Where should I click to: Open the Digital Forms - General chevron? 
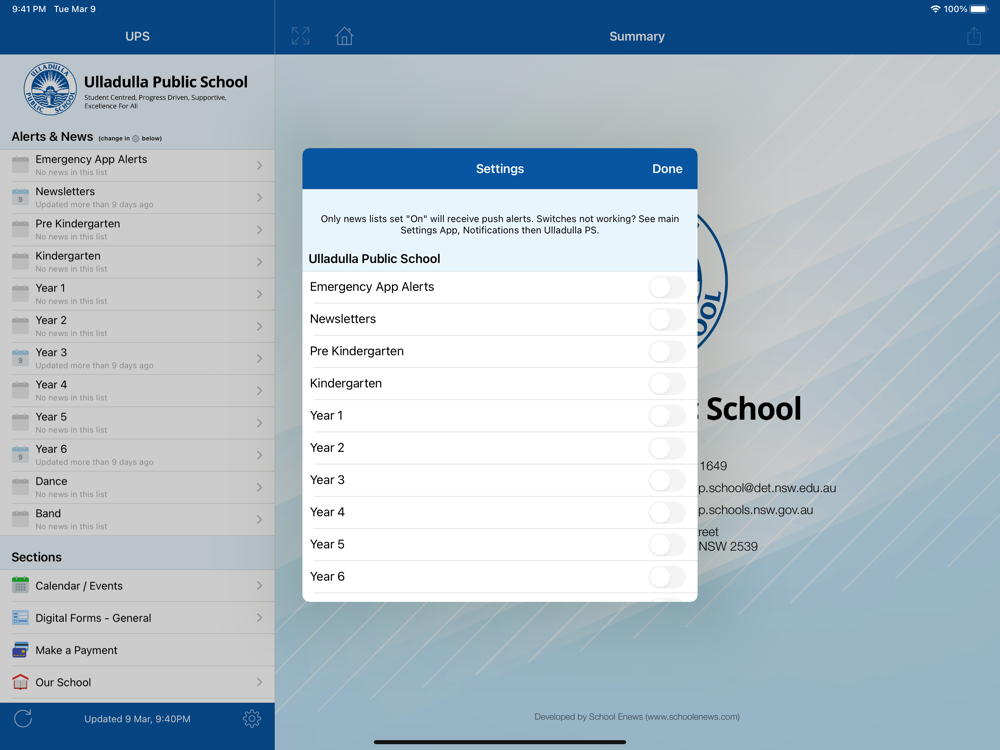pyautogui.click(x=260, y=617)
